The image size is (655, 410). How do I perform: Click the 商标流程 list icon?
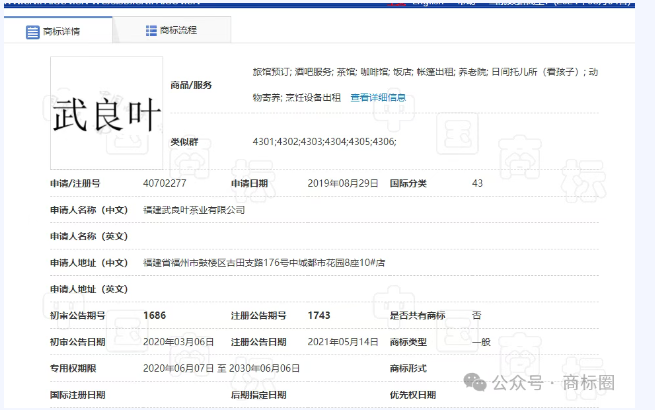(x=151, y=31)
